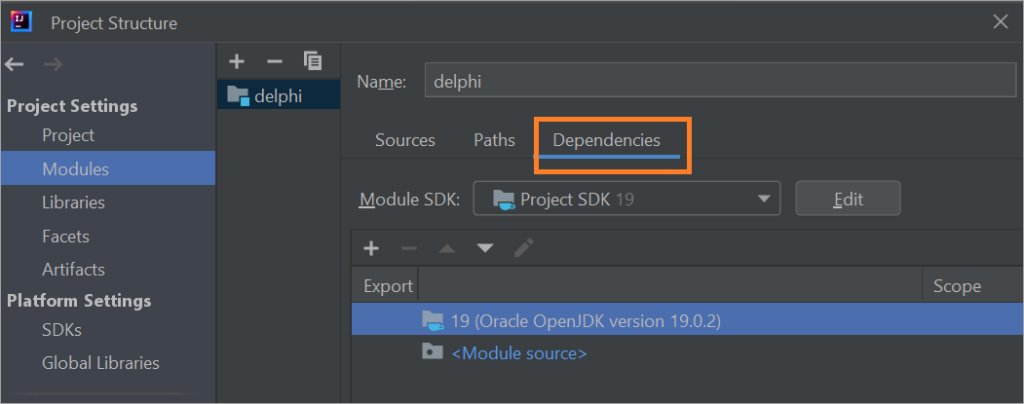Select Modules in the sidebar
Screen dimensions: 1024x404
pyautogui.click(x=108, y=168)
